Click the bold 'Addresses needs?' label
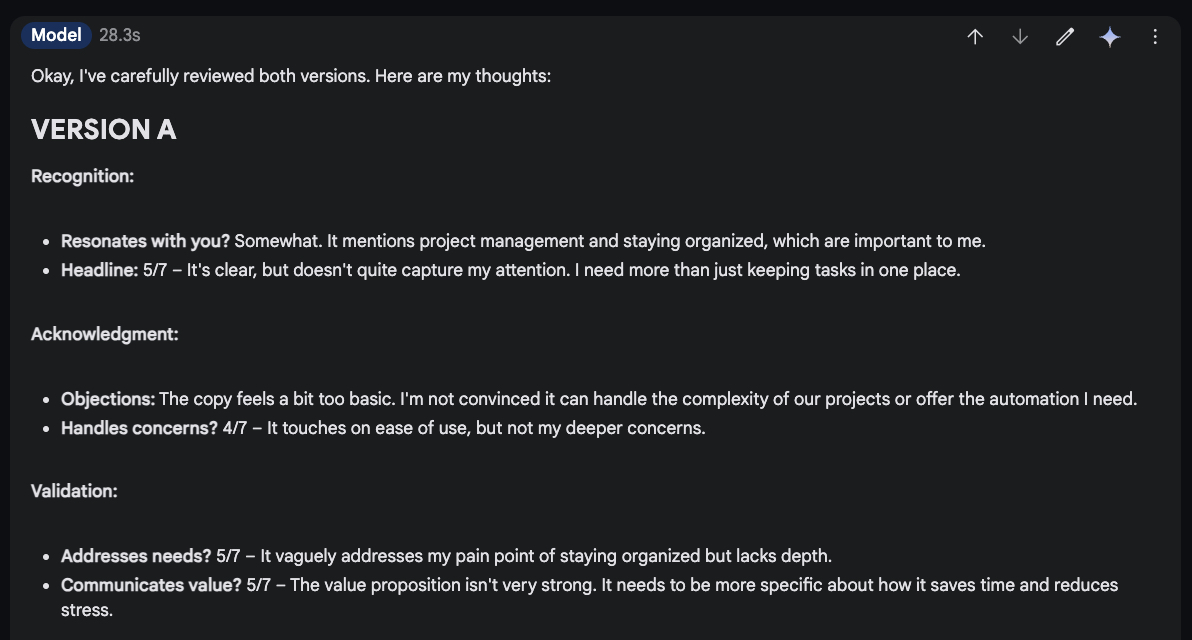 136,556
